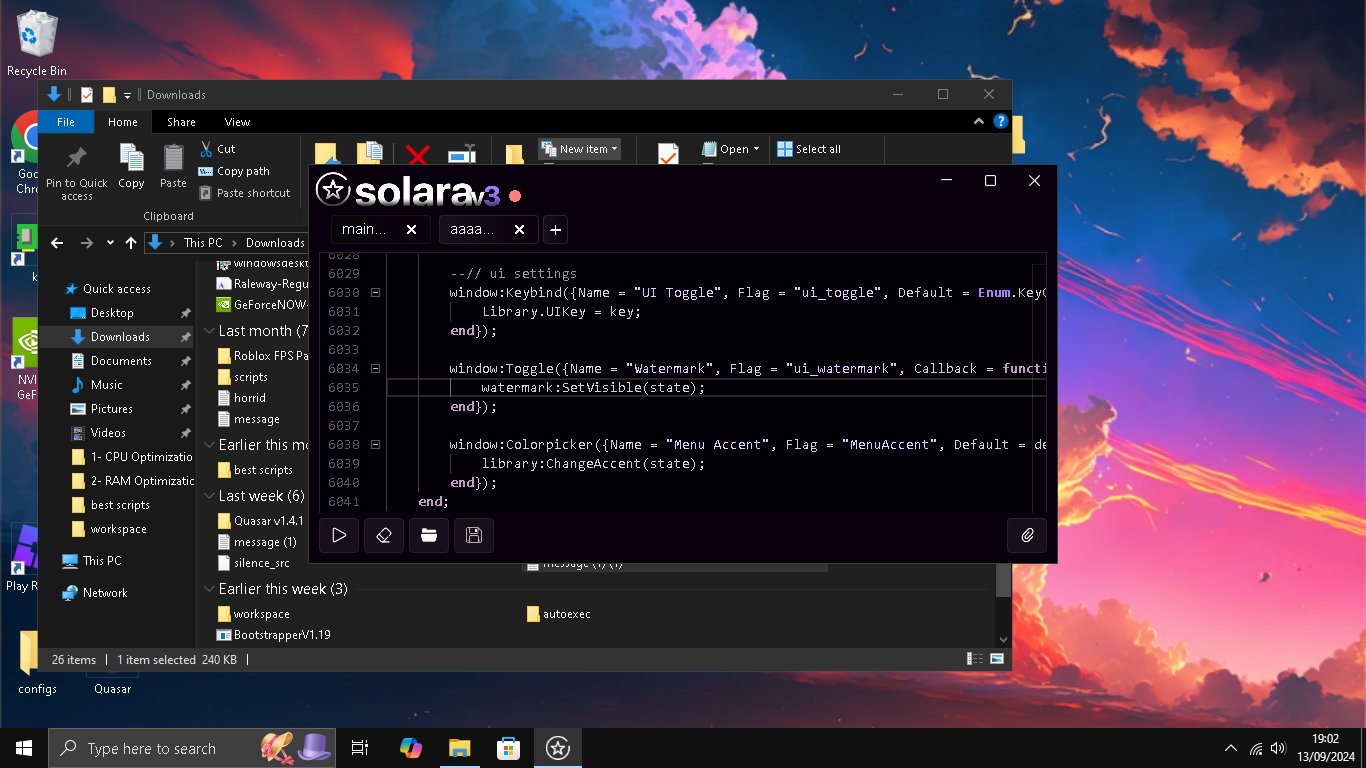Image resolution: width=1366 pixels, height=768 pixels.
Task: Go up one folder with the up arrow
Action: click(x=131, y=243)
